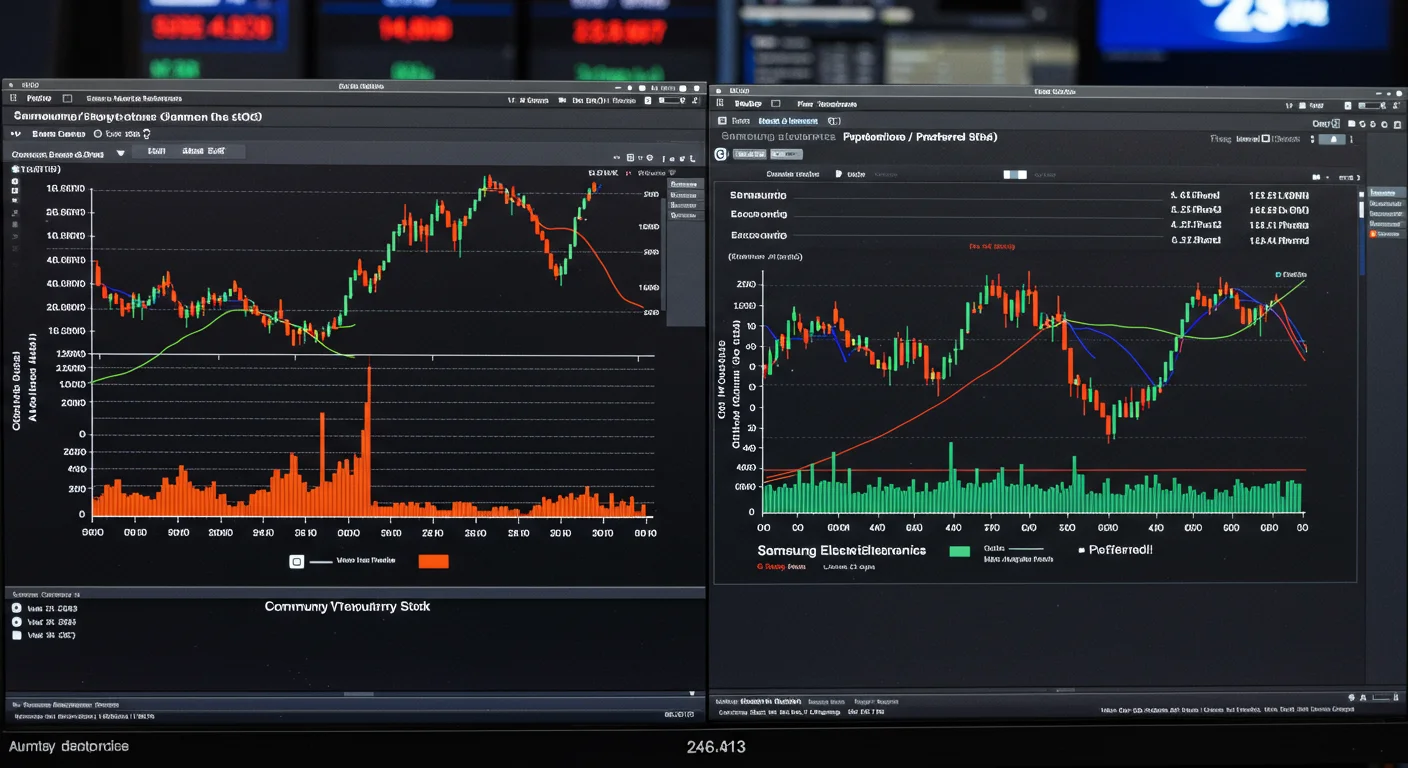
Task: Click the circular arrow icon beside left chart options
Action: coord(146,133)
